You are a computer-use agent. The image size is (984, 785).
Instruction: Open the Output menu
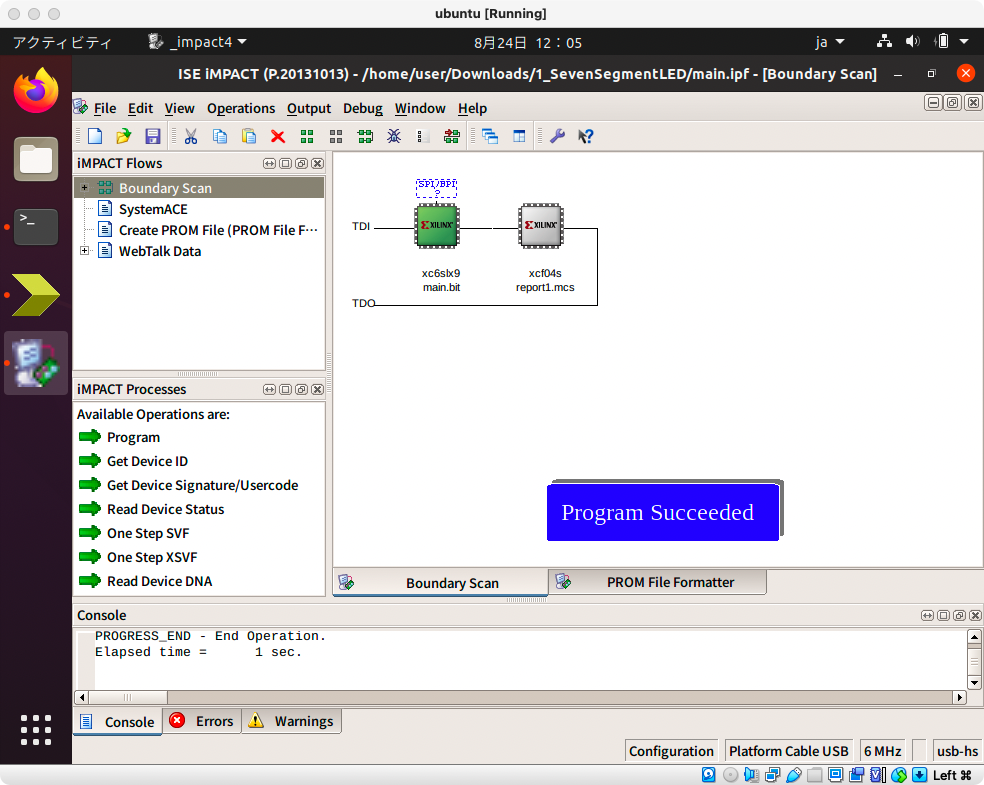click(x=309, y=108)
